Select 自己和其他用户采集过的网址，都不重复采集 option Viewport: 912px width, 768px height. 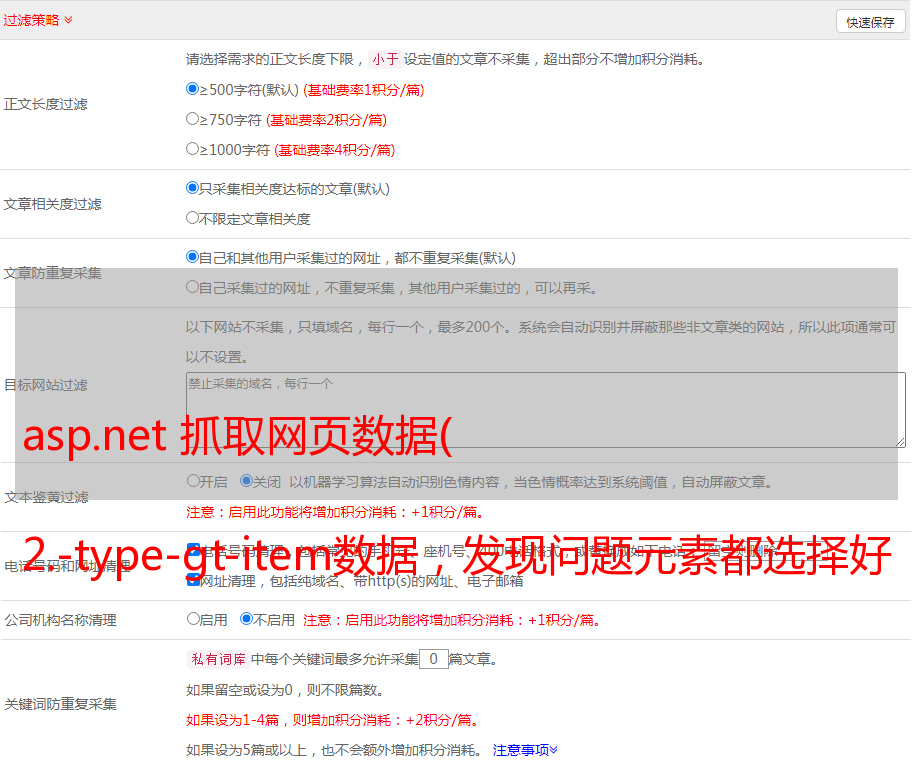193,257
